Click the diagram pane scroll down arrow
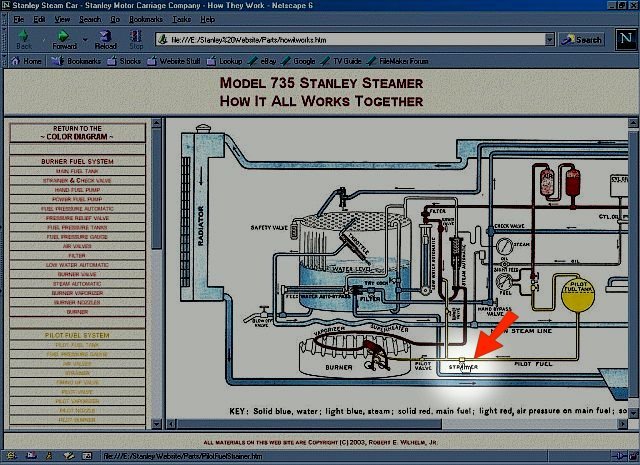The image size is (640, 465). tap(633, 412)
